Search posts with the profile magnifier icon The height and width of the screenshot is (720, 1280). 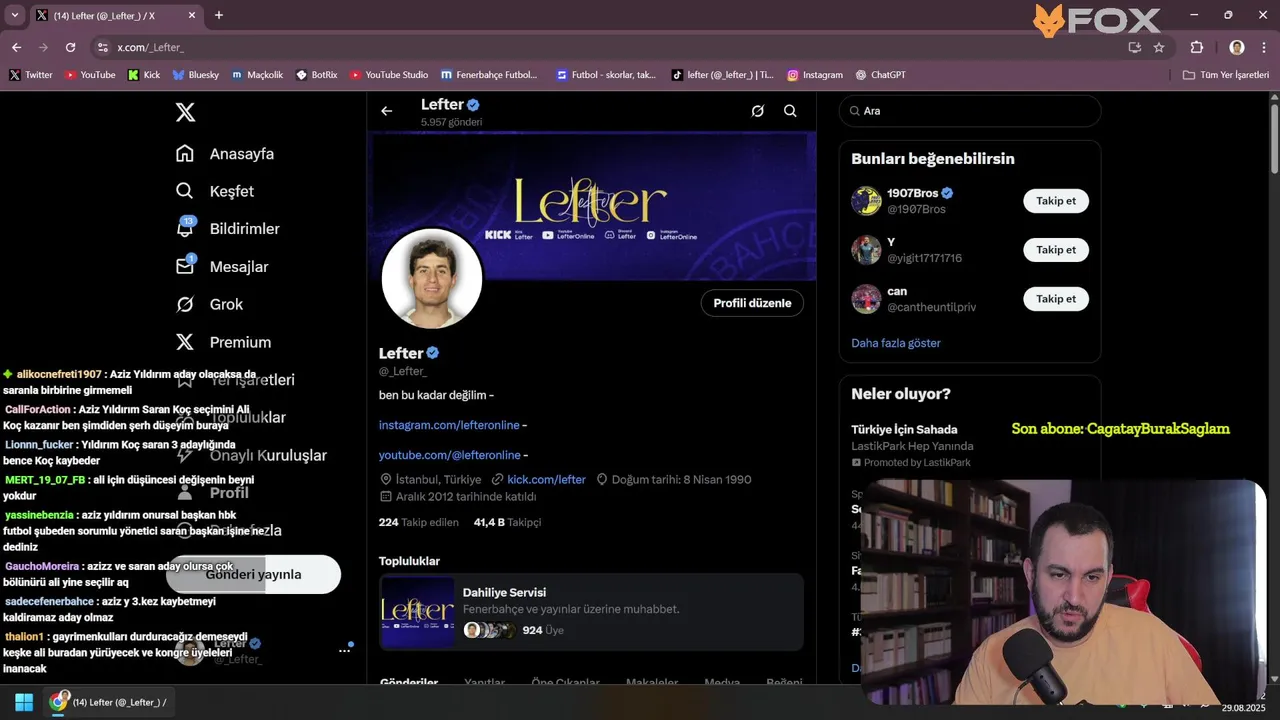pos(790,111)
